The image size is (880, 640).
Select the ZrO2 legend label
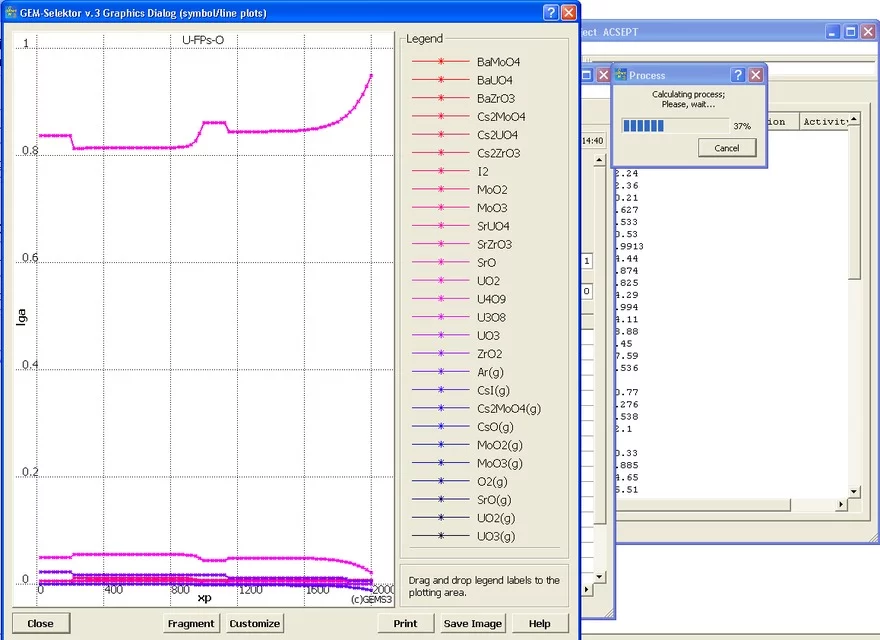tap(489, 354)
